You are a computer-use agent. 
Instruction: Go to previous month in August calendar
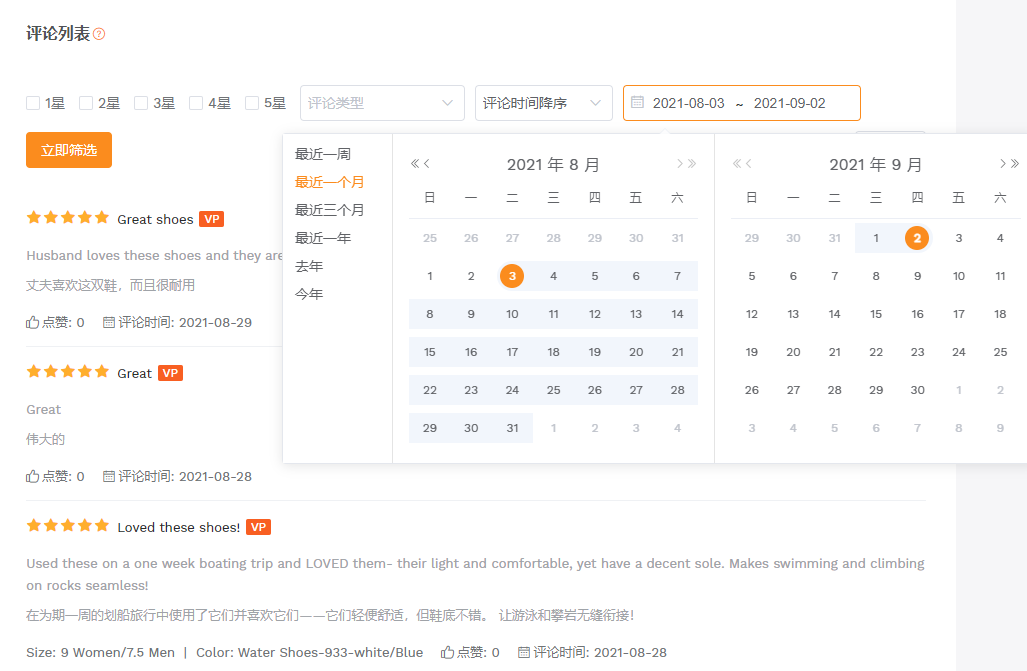click(428, 164)
